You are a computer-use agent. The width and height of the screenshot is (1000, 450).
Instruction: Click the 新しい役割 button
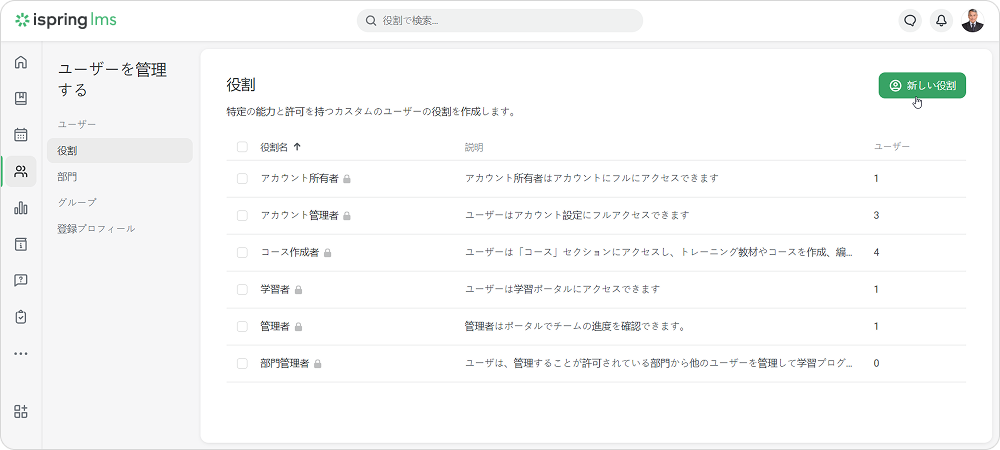[921, 86]
